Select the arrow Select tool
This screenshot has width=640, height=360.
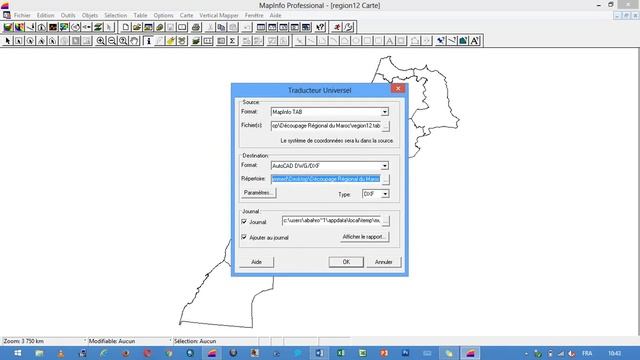click(7, 41)
